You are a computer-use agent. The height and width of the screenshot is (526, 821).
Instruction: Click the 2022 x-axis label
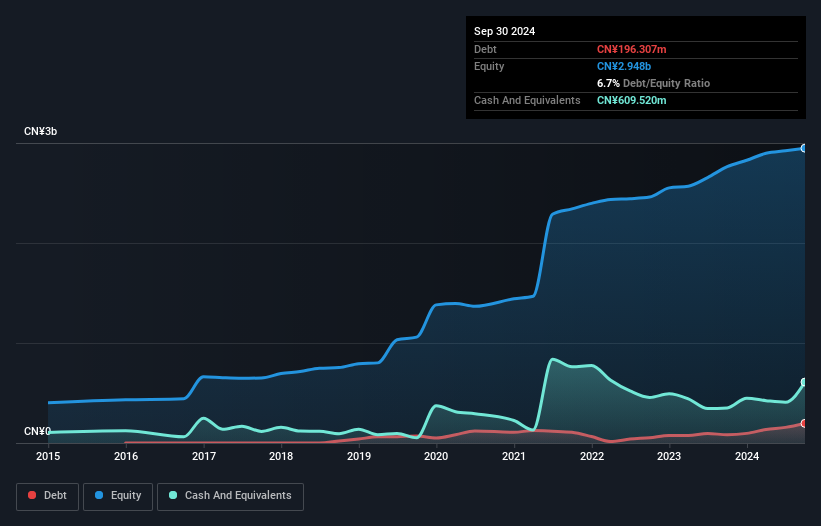point(592,456)
